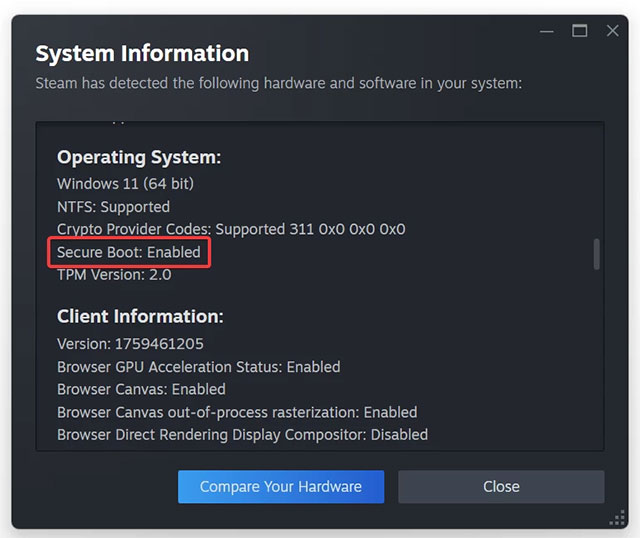
Task: Click the scrollbar track below the thumb
Action: tap(597, 360)
